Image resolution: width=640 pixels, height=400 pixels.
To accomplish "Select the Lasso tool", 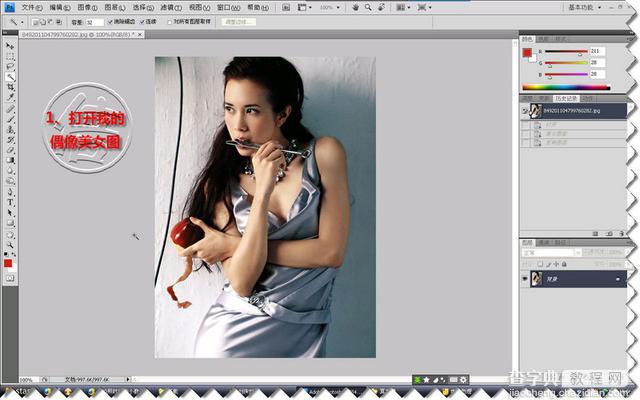I will (x=10, y=67).
